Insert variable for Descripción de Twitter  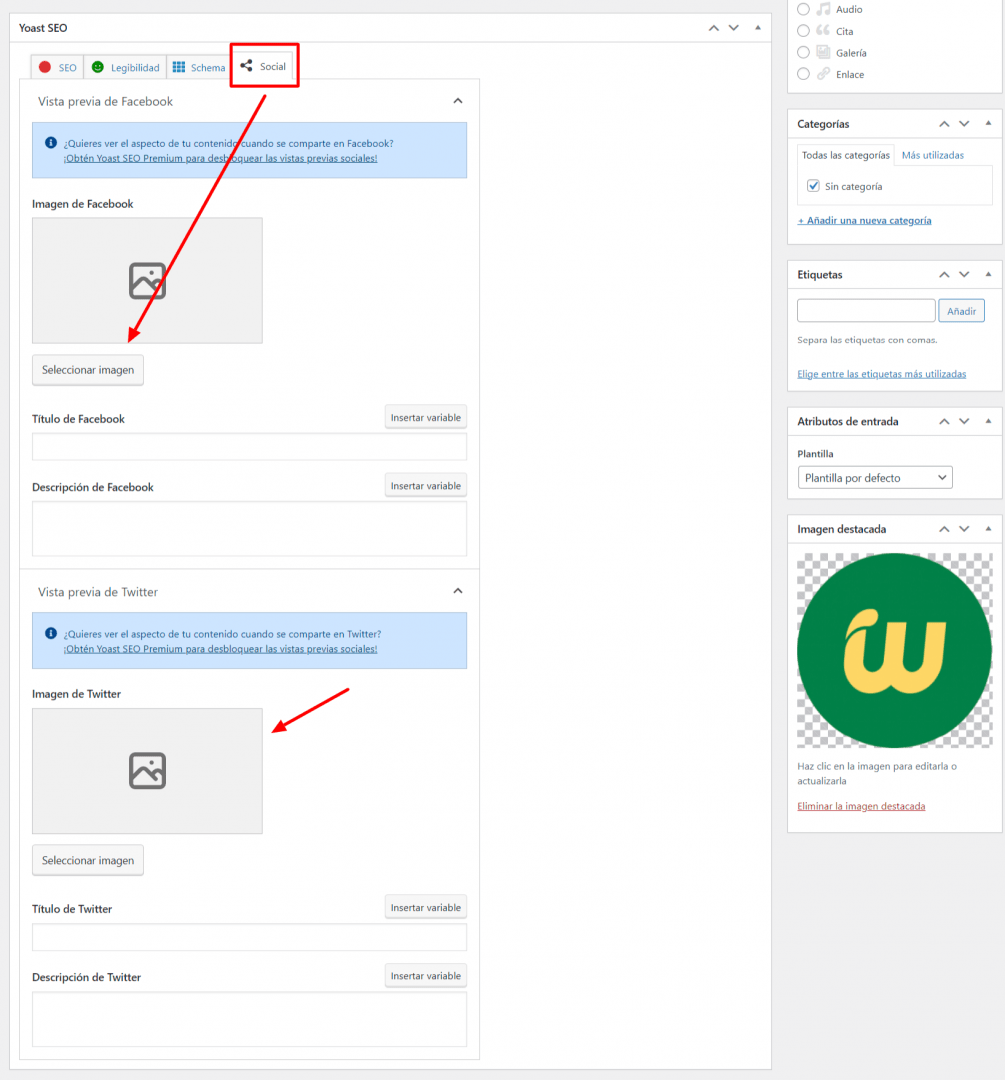[x=426, y=975]
